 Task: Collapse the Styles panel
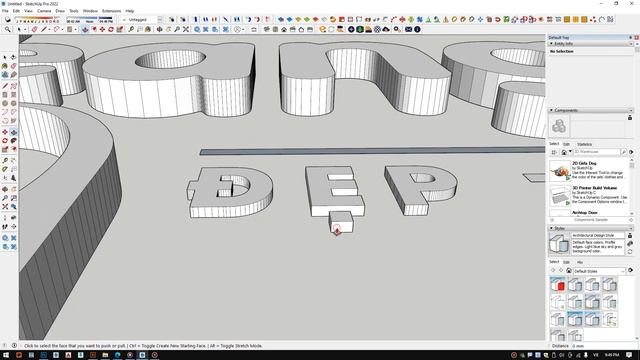click(551, 228)
